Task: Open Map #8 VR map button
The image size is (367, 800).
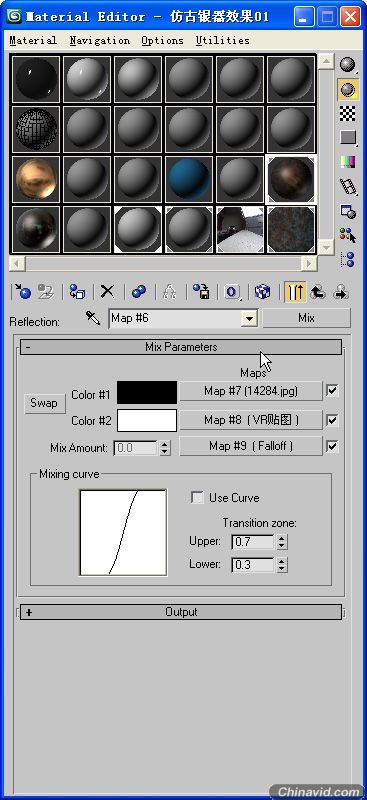Action: tap(251, 420)
